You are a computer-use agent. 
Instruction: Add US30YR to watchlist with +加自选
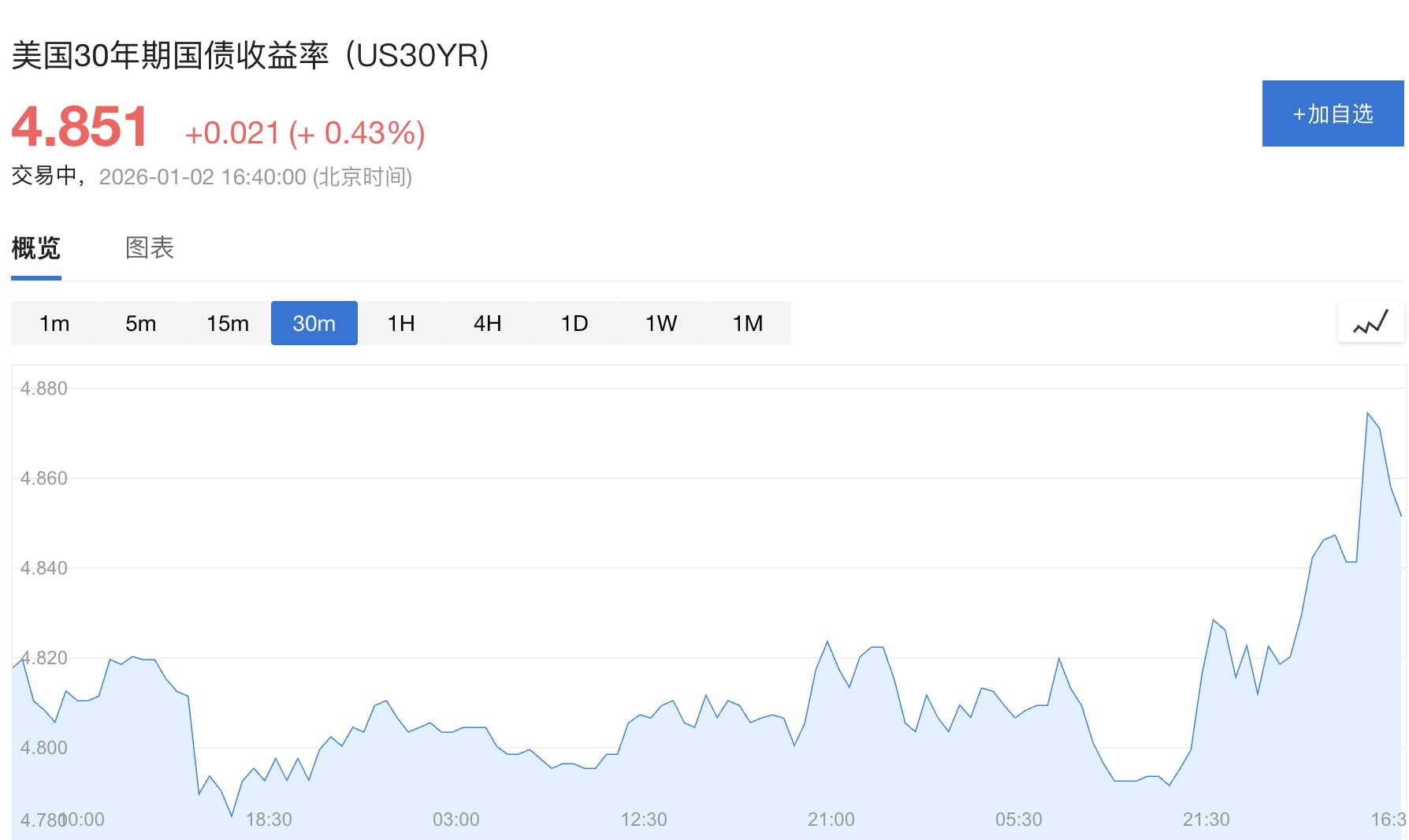(1333, 113)
